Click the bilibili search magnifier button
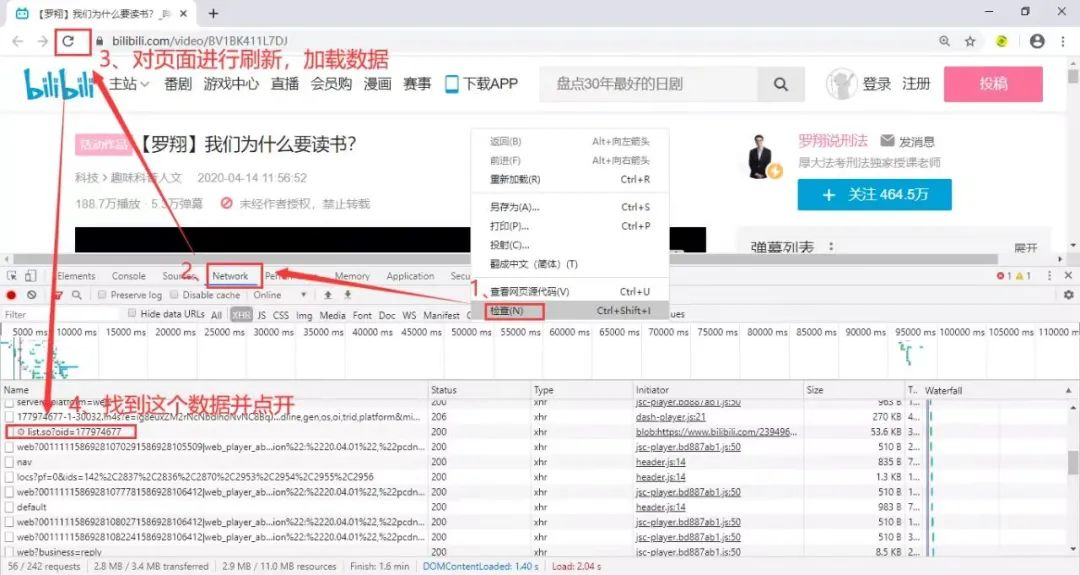 (x=780, y=84)
